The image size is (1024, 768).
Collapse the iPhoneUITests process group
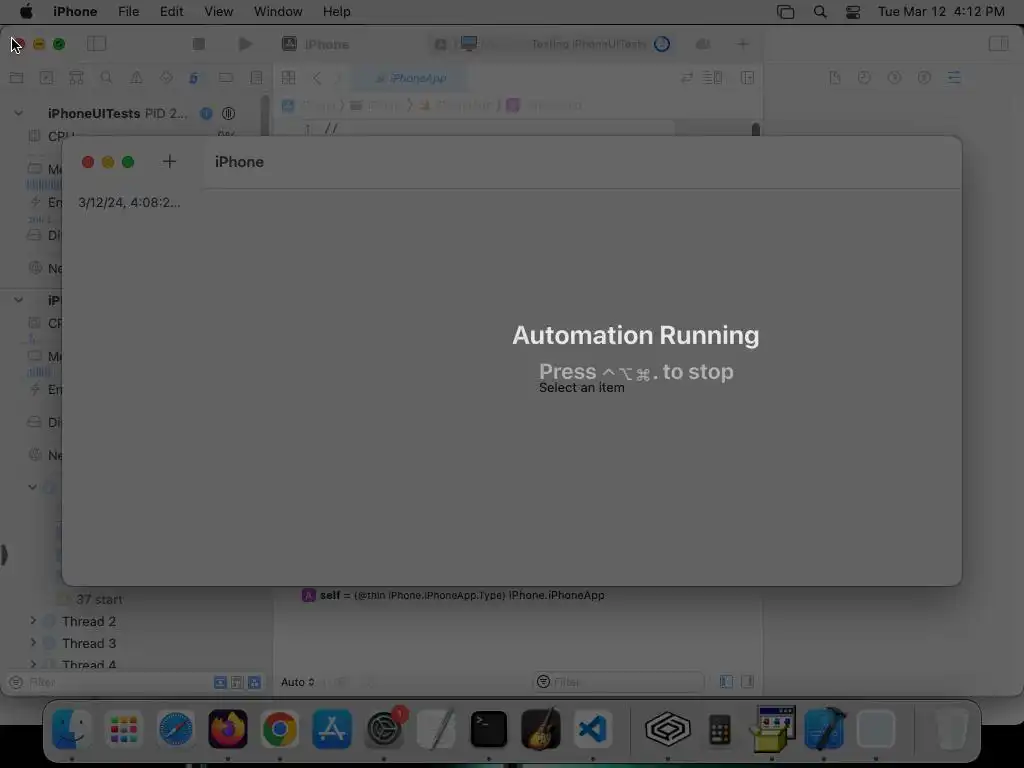[18, 113]
